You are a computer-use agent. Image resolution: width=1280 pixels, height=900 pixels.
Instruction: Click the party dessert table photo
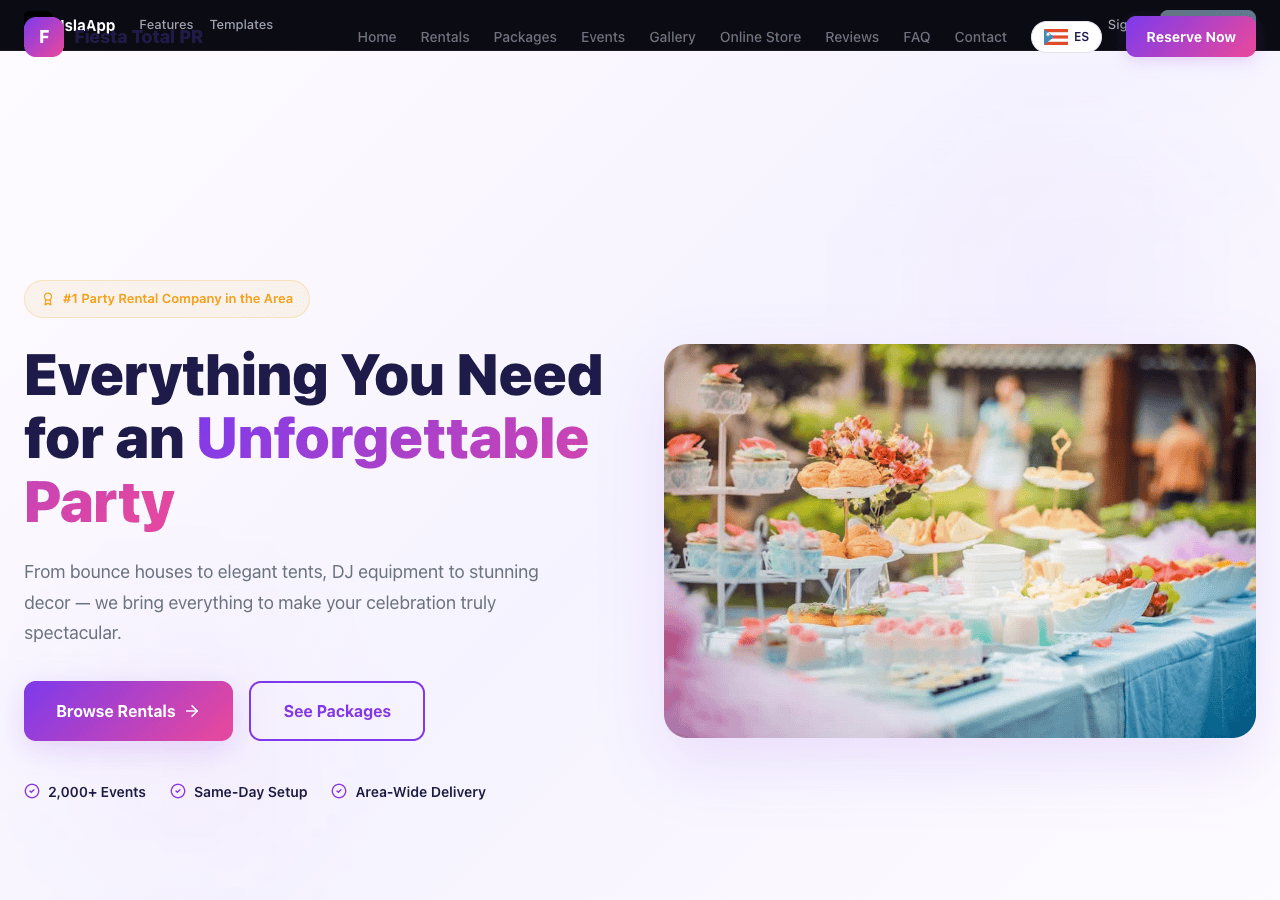(x=960, y=541)
